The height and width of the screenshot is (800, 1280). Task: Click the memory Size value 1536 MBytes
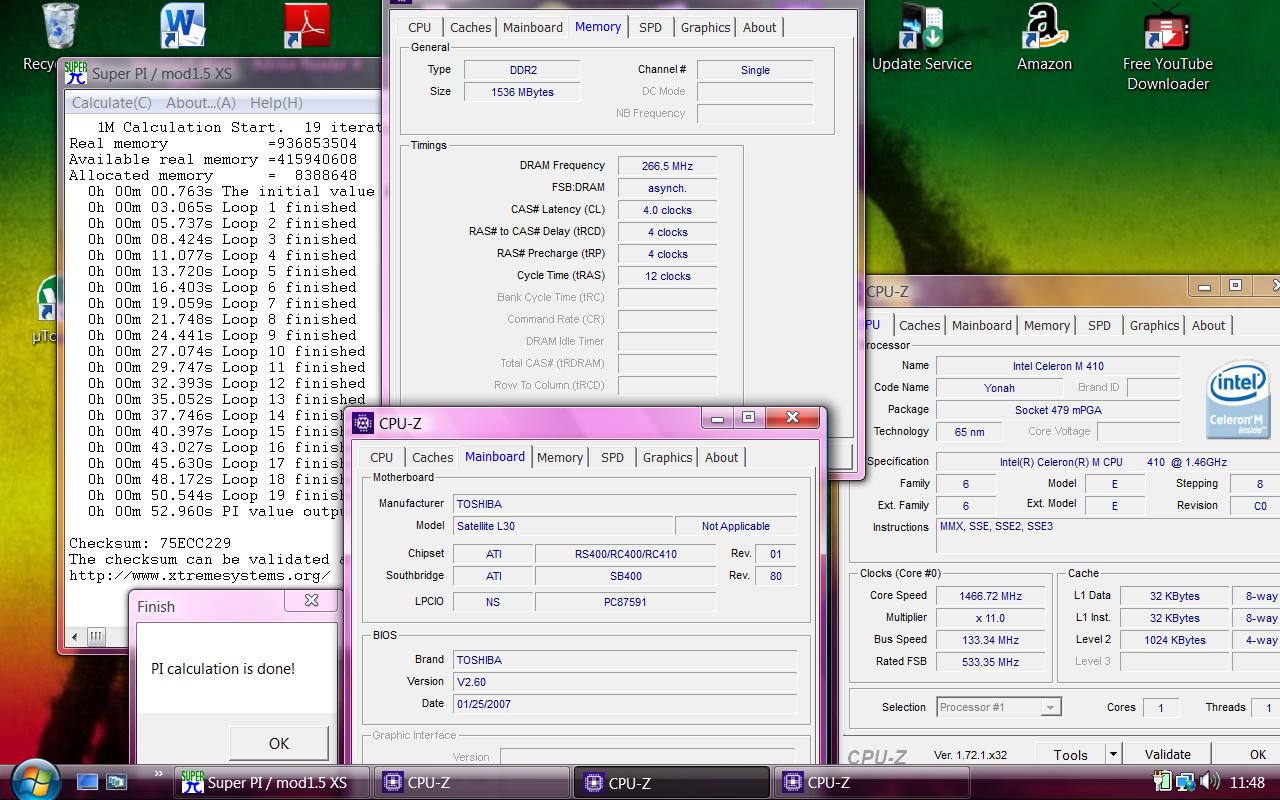tap(522, 92)
